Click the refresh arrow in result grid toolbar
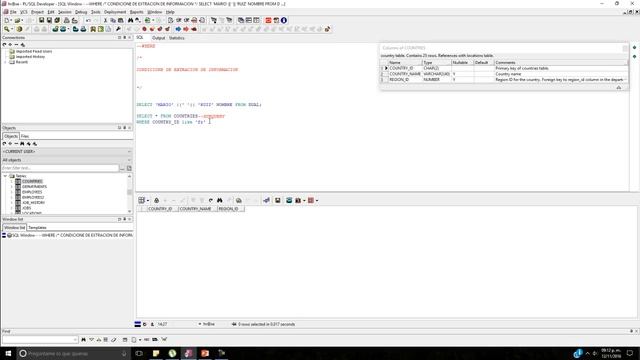Viewport: 640px width, 360px height. [211, 200]
